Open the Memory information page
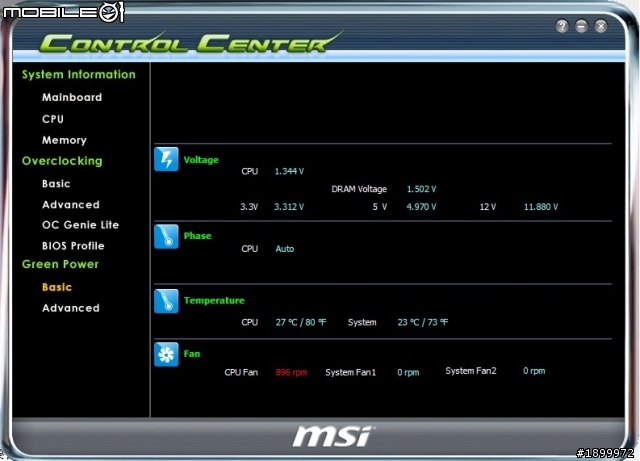This screenshot has width=640, height=461. 64,140
